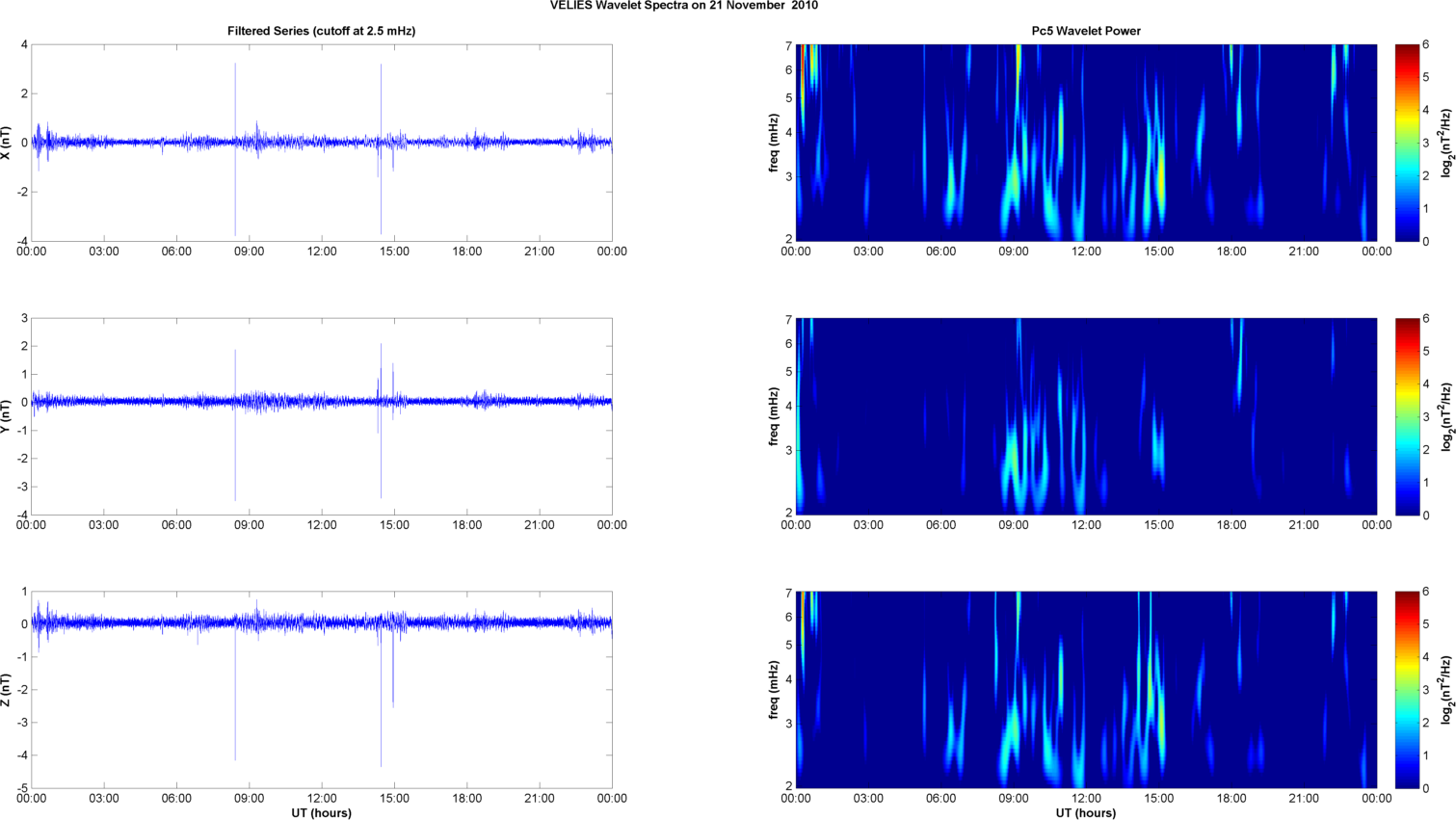This screenshot has width=1456, height=820.
Task: Click the bottom wavelet plot colorbar
Action: point(1407,690)
